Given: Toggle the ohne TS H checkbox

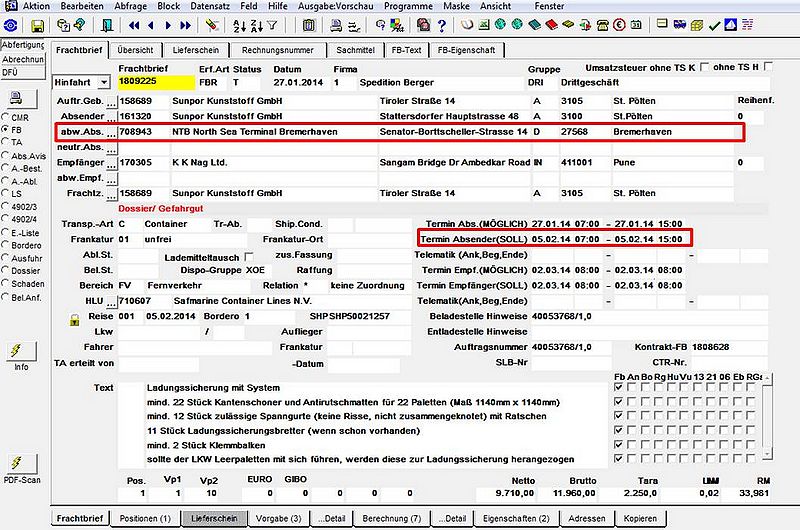Looking at the screenshot, I should tap(768, 66).
